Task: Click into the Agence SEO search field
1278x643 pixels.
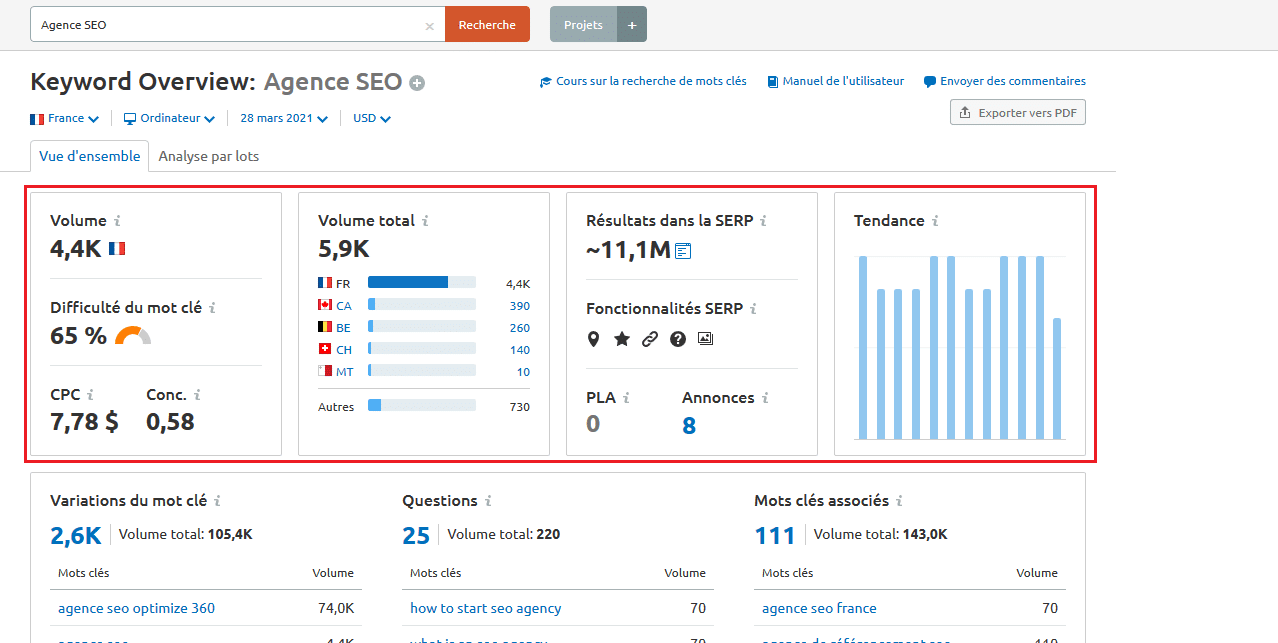Action: 225,25
